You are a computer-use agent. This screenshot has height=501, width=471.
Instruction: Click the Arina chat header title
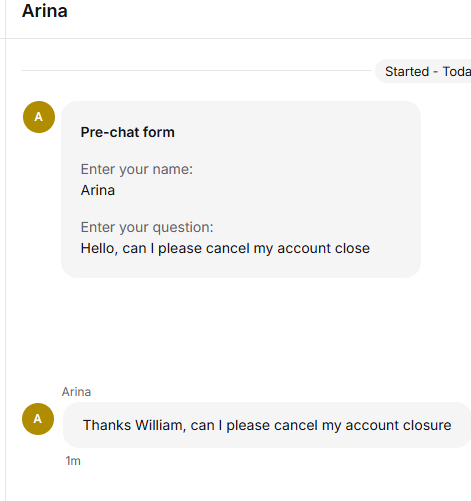pos(45,11)
